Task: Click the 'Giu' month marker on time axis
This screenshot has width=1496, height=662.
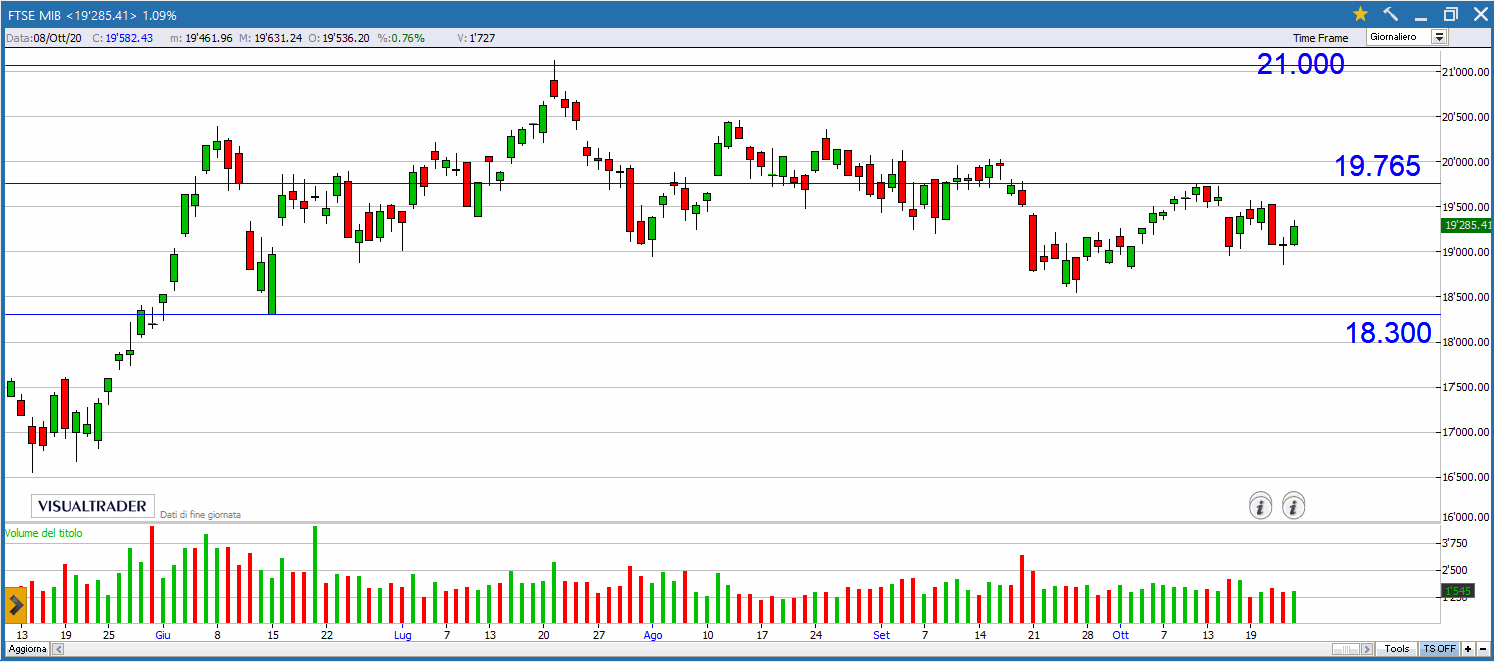Action: 163,634
